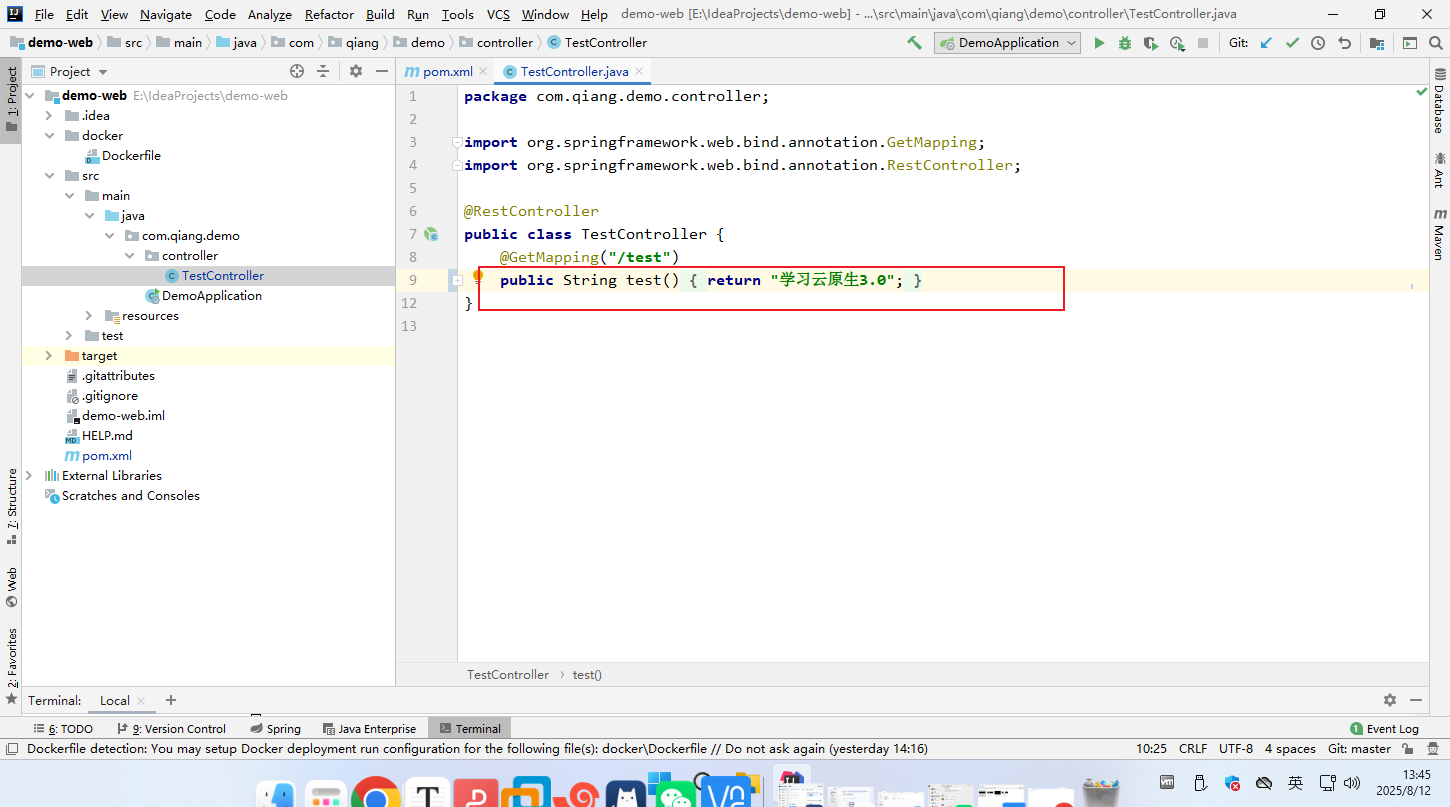Image resolution: width=1450 pixels, height=807 pixels.
Task: Click the test() breadcrumb below the editor
Action: pos(587,675)
